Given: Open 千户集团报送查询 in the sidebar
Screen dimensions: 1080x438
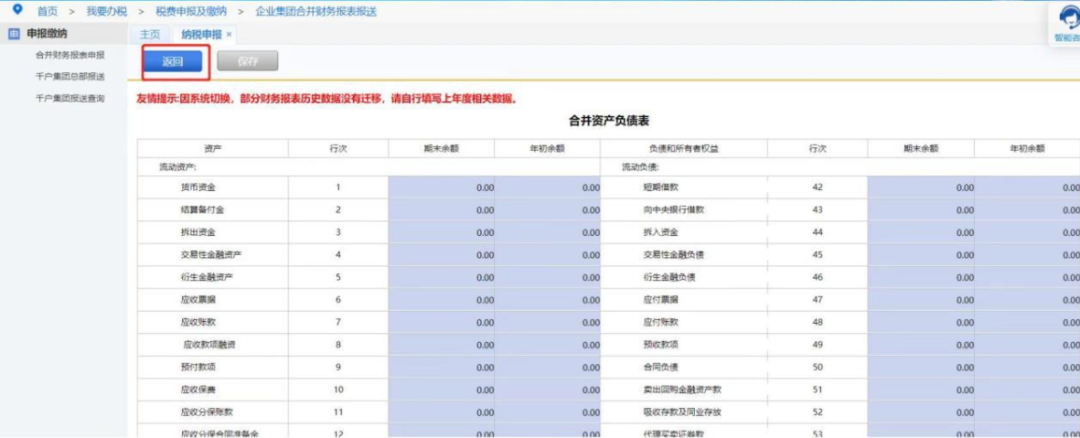Looking at the screenshot, I should [70, 98].
